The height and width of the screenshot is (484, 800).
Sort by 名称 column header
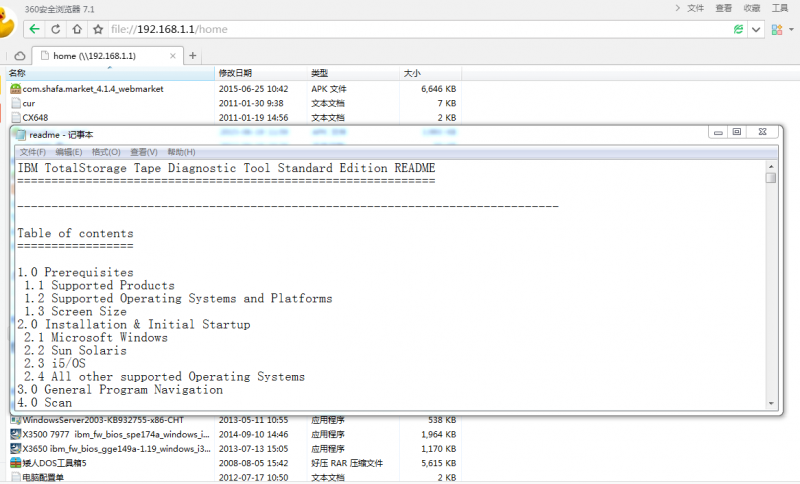coord(110,73)
